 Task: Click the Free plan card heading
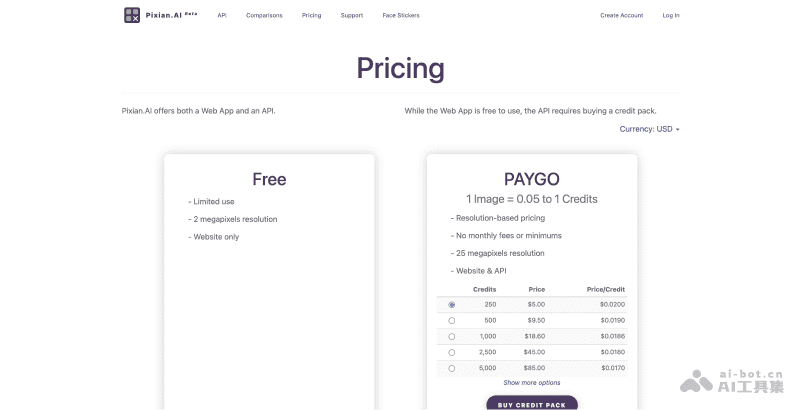(x=269, y=180)
